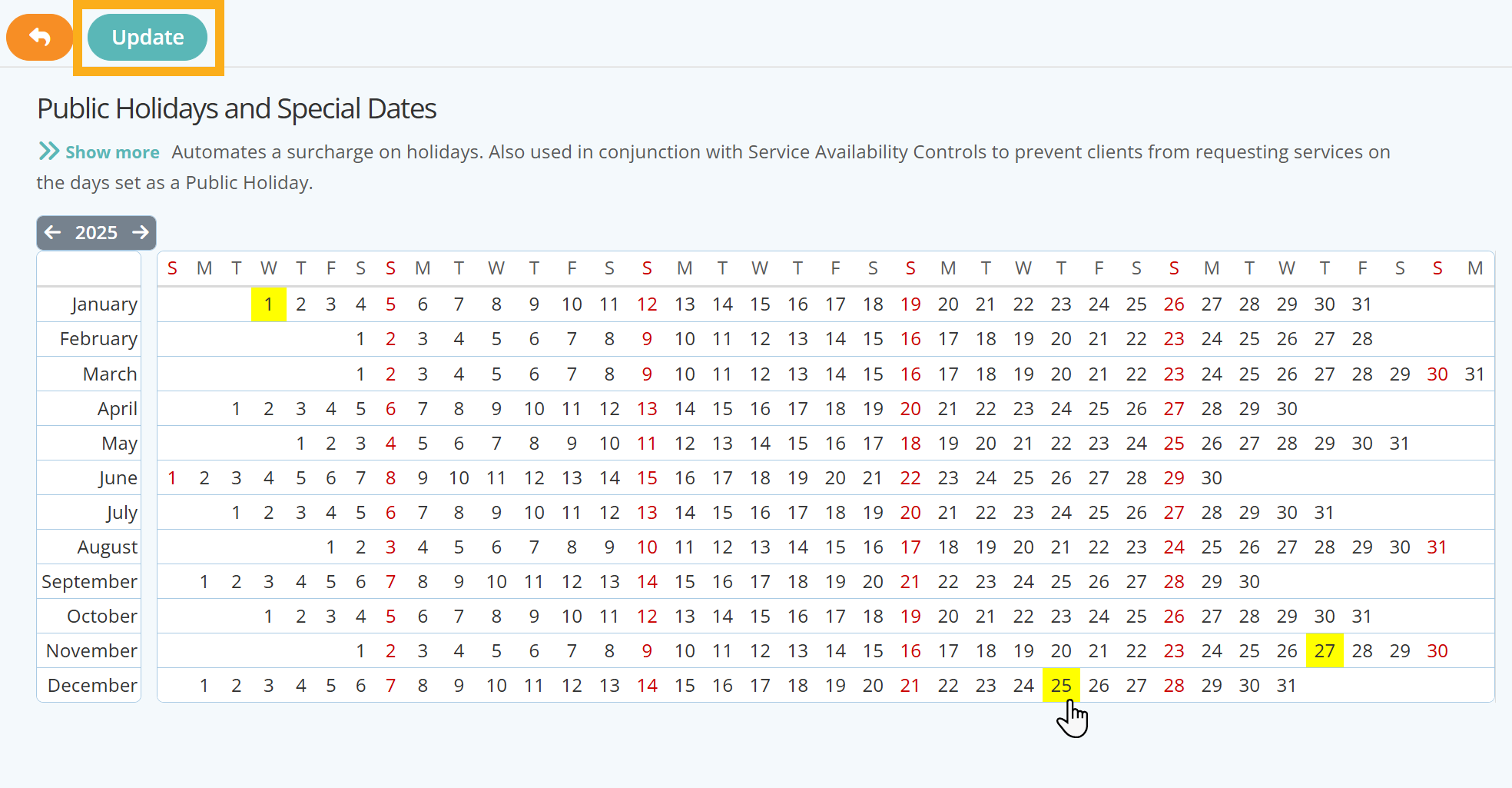Click the Public Holidays heading
Image resolution: width=1512 pixels, height=788 pixels.
click(236, 108)
